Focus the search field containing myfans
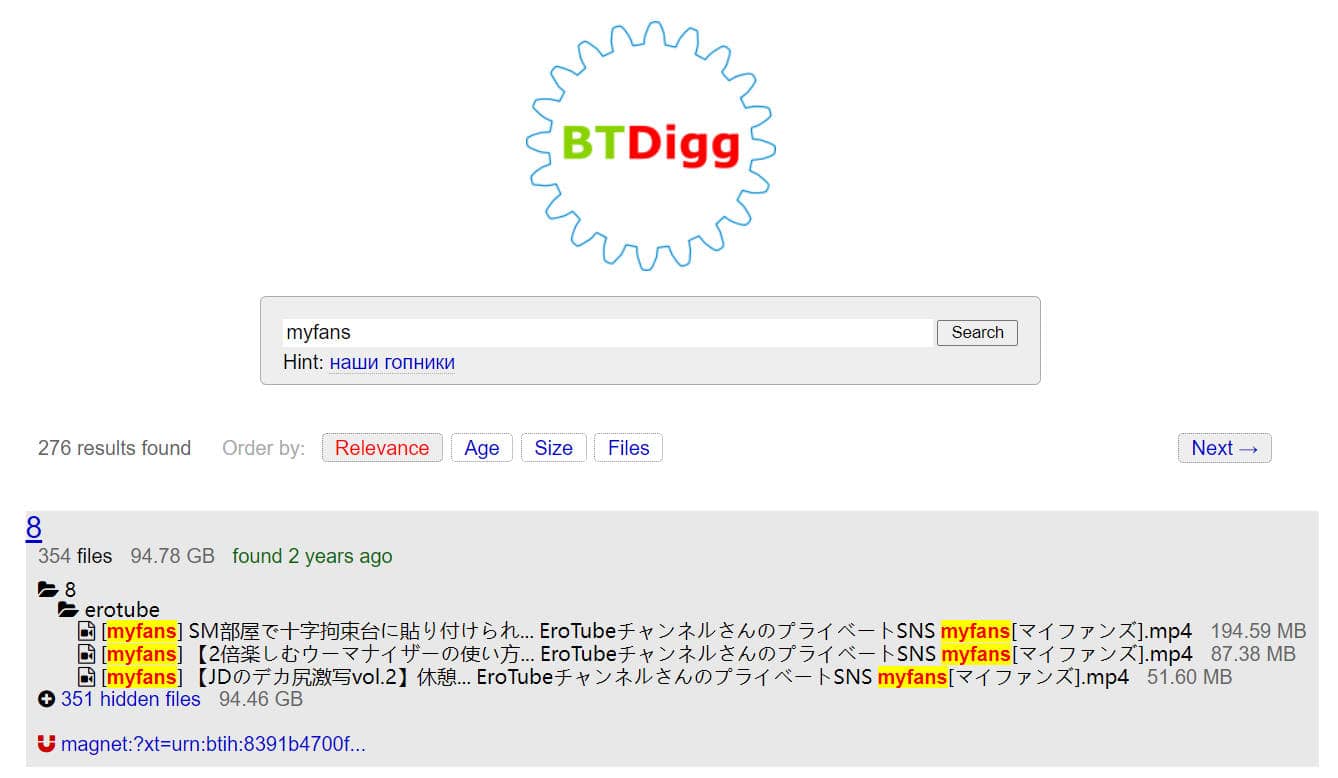 pos(607,333)
